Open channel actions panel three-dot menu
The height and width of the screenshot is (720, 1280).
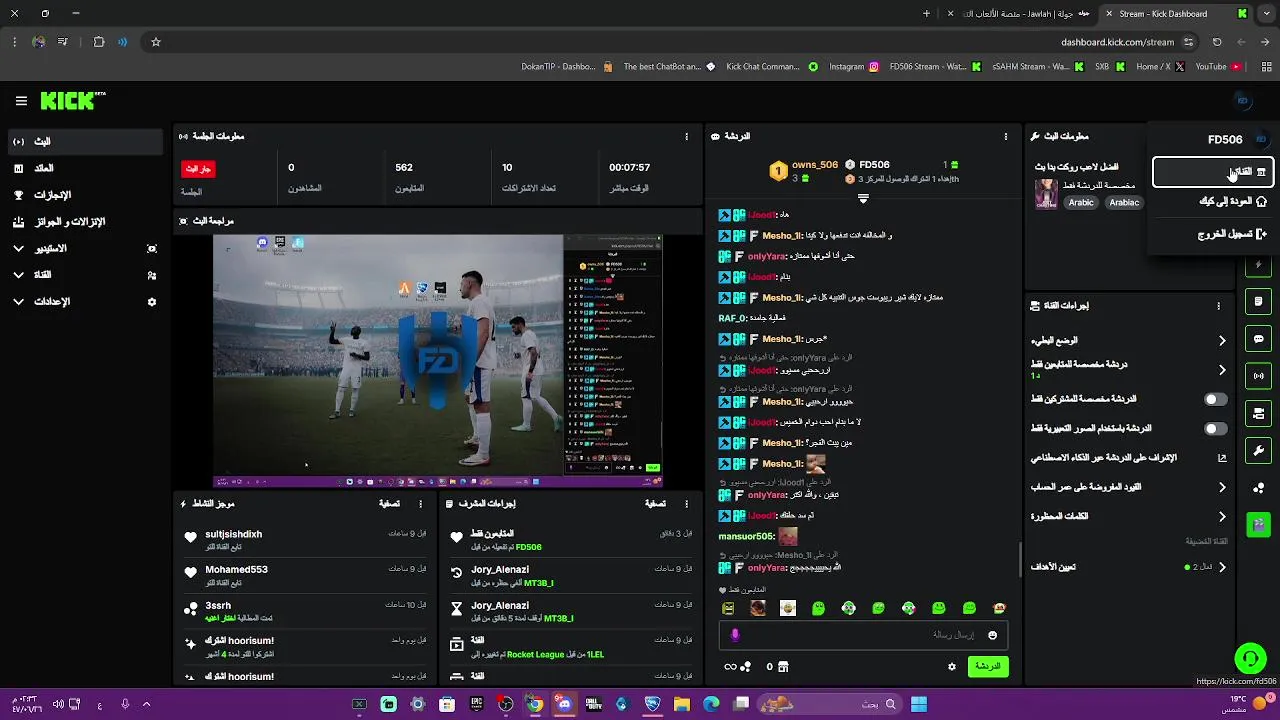click(x=1218, y=306)
